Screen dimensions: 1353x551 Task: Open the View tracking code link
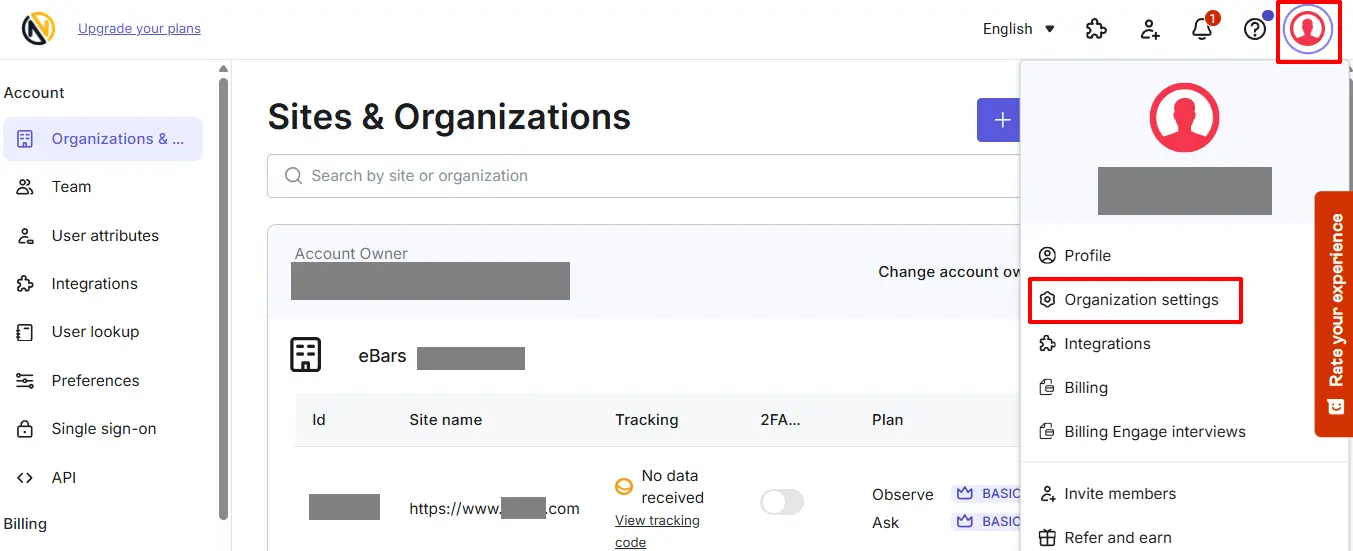(x=658, y=531)
